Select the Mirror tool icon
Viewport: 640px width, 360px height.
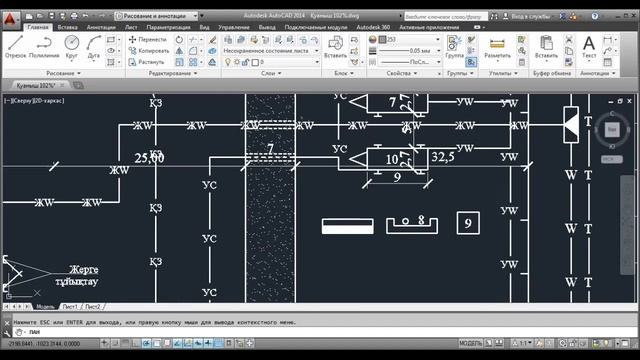pos(179,51)
